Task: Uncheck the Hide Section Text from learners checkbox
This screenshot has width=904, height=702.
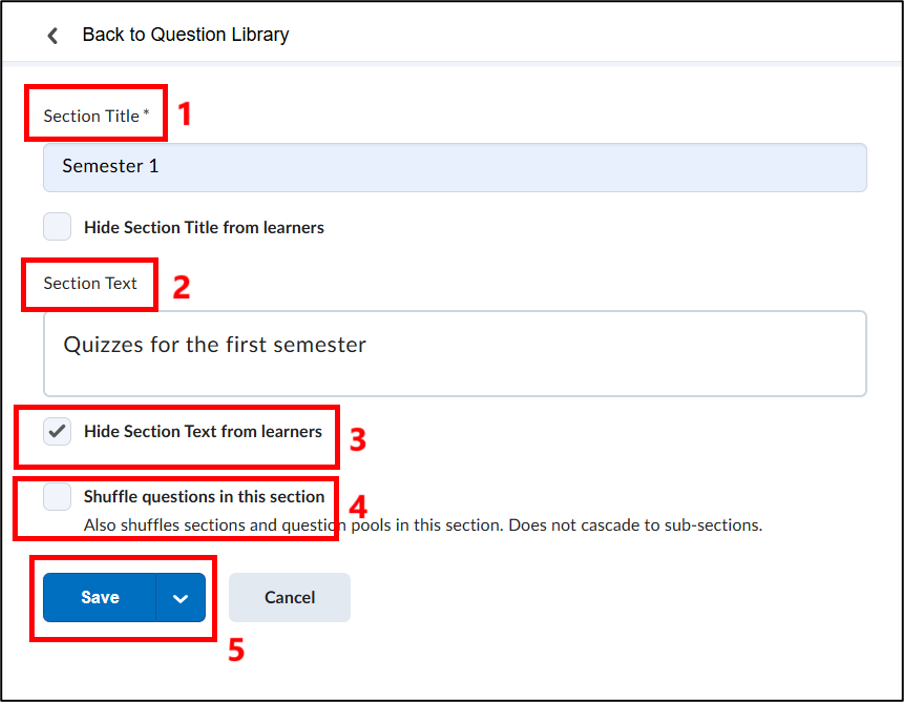Action: 57,431
